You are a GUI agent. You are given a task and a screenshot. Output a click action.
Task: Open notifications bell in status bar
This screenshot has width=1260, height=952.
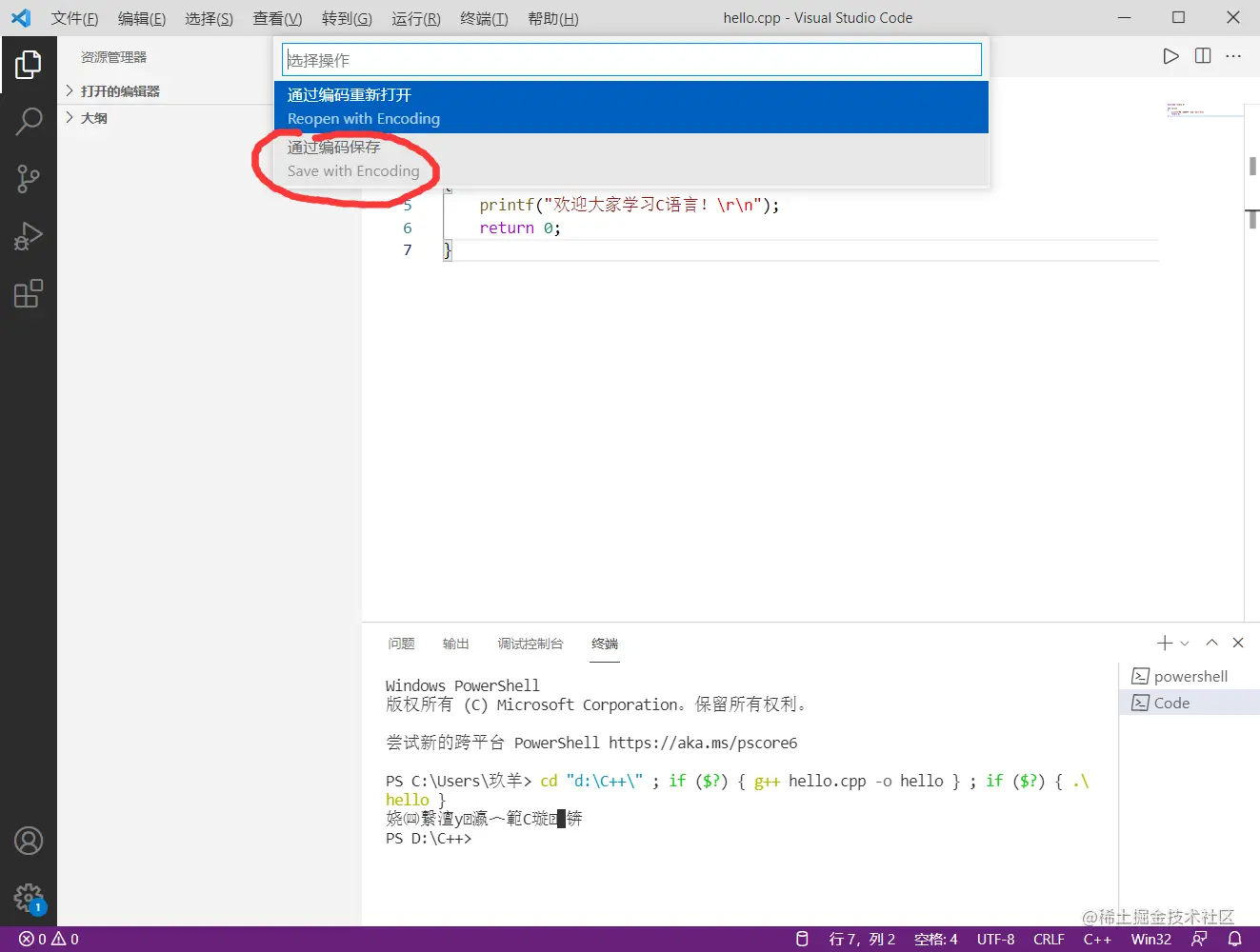1234,939
